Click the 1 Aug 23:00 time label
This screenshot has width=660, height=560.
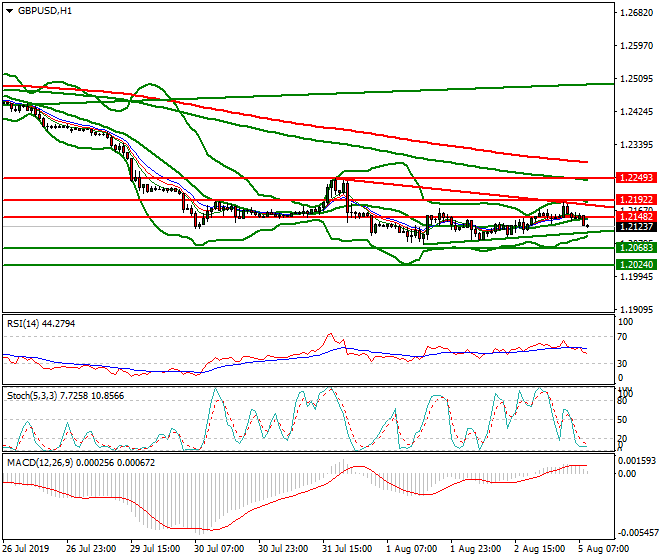click(x=476, y=549)
